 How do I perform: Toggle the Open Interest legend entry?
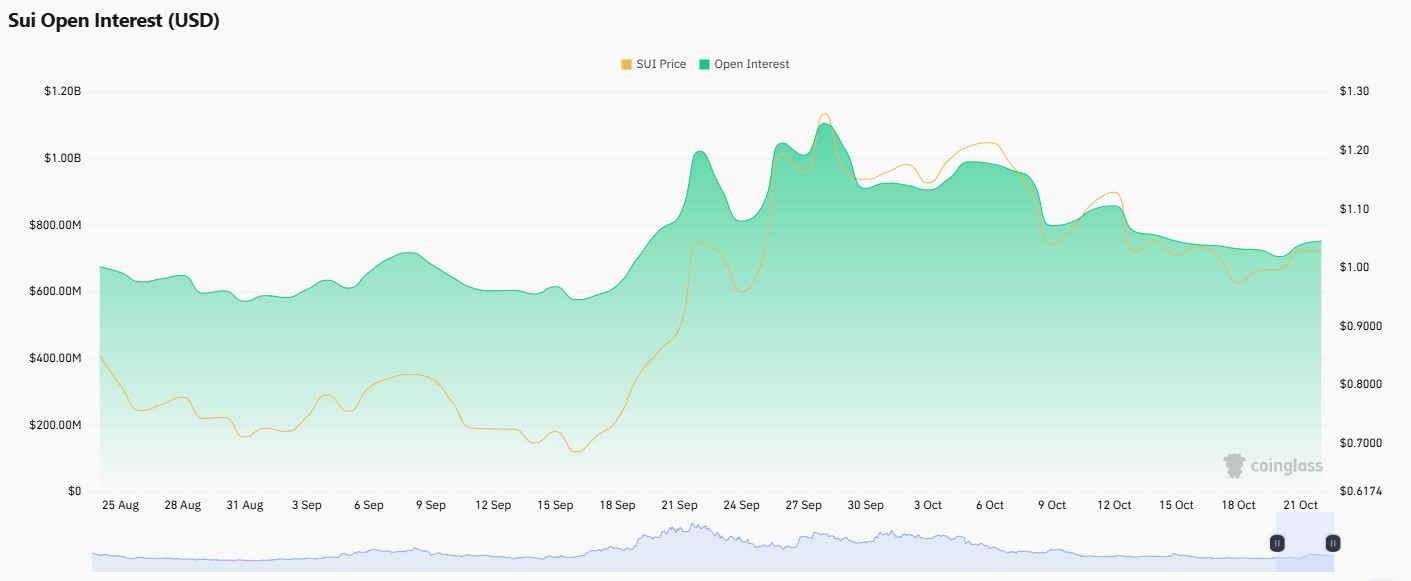(744, 64)
